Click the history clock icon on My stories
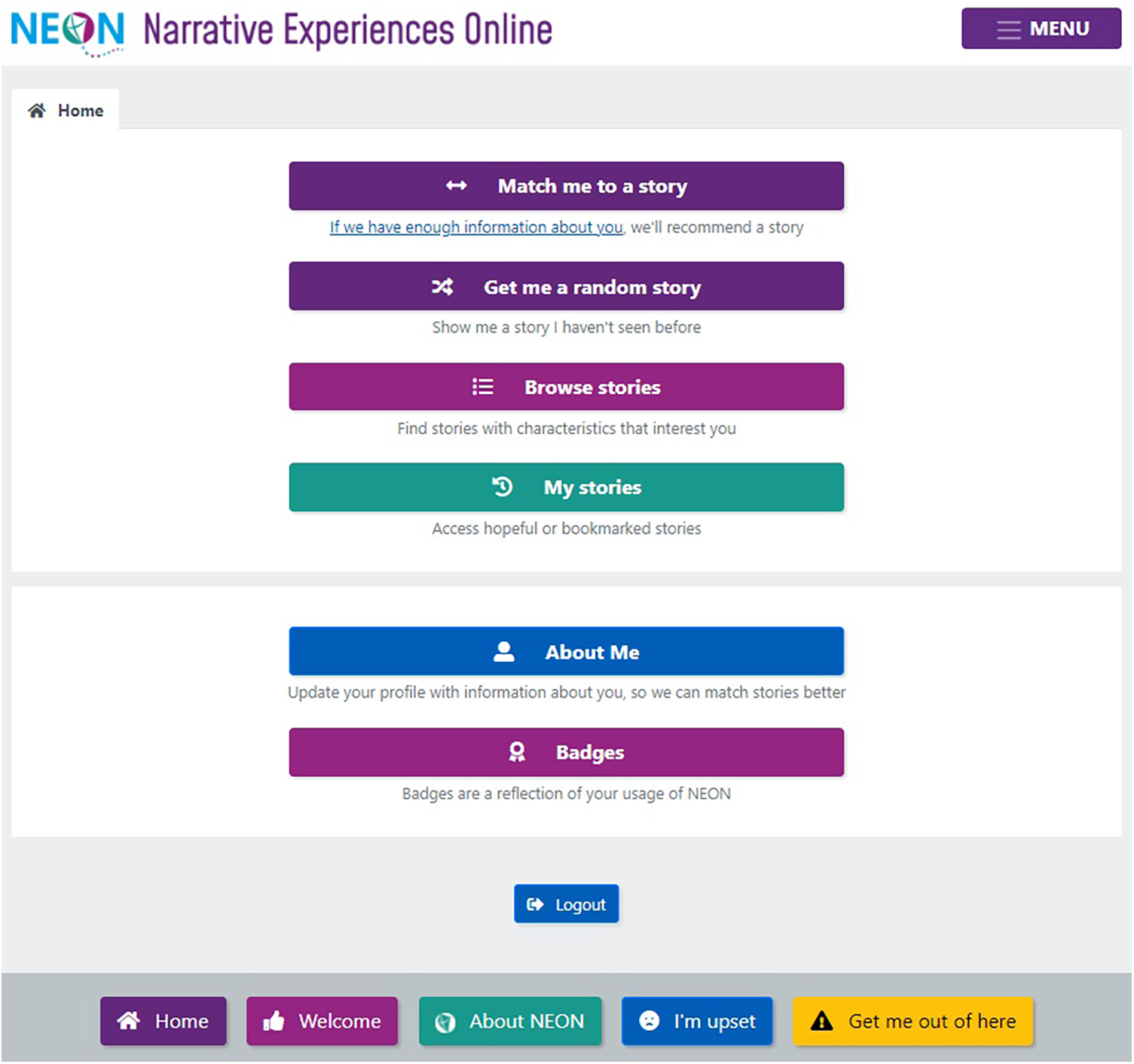Viewport: 1134px width, 1064px height. [x=502, y=488]
